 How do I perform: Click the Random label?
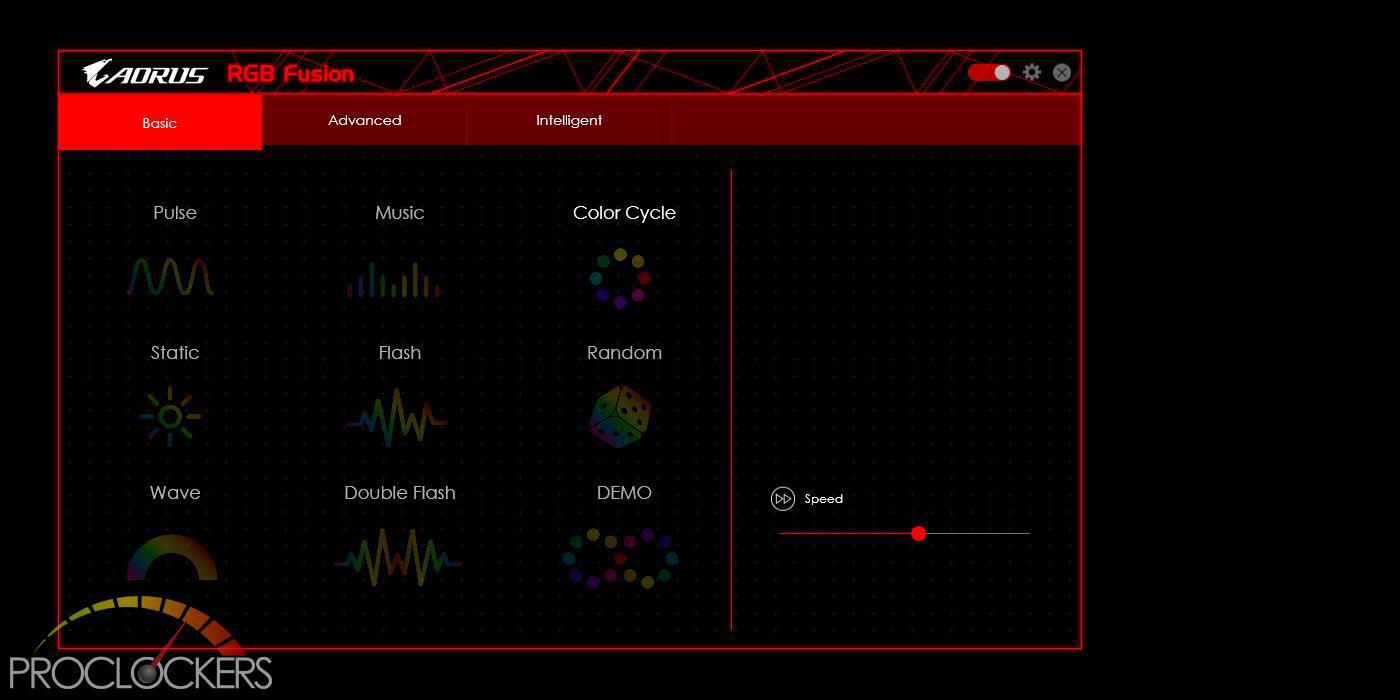pos(624,353)
